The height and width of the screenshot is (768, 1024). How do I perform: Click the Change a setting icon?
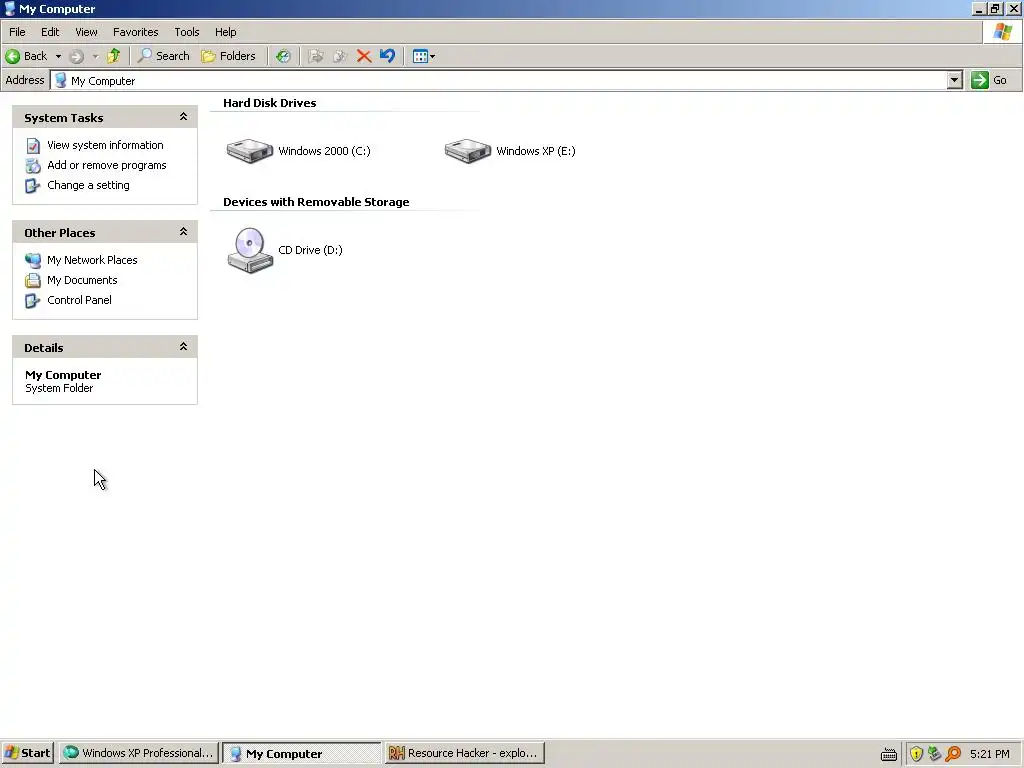pyautogui.click(x=32, y=186)
